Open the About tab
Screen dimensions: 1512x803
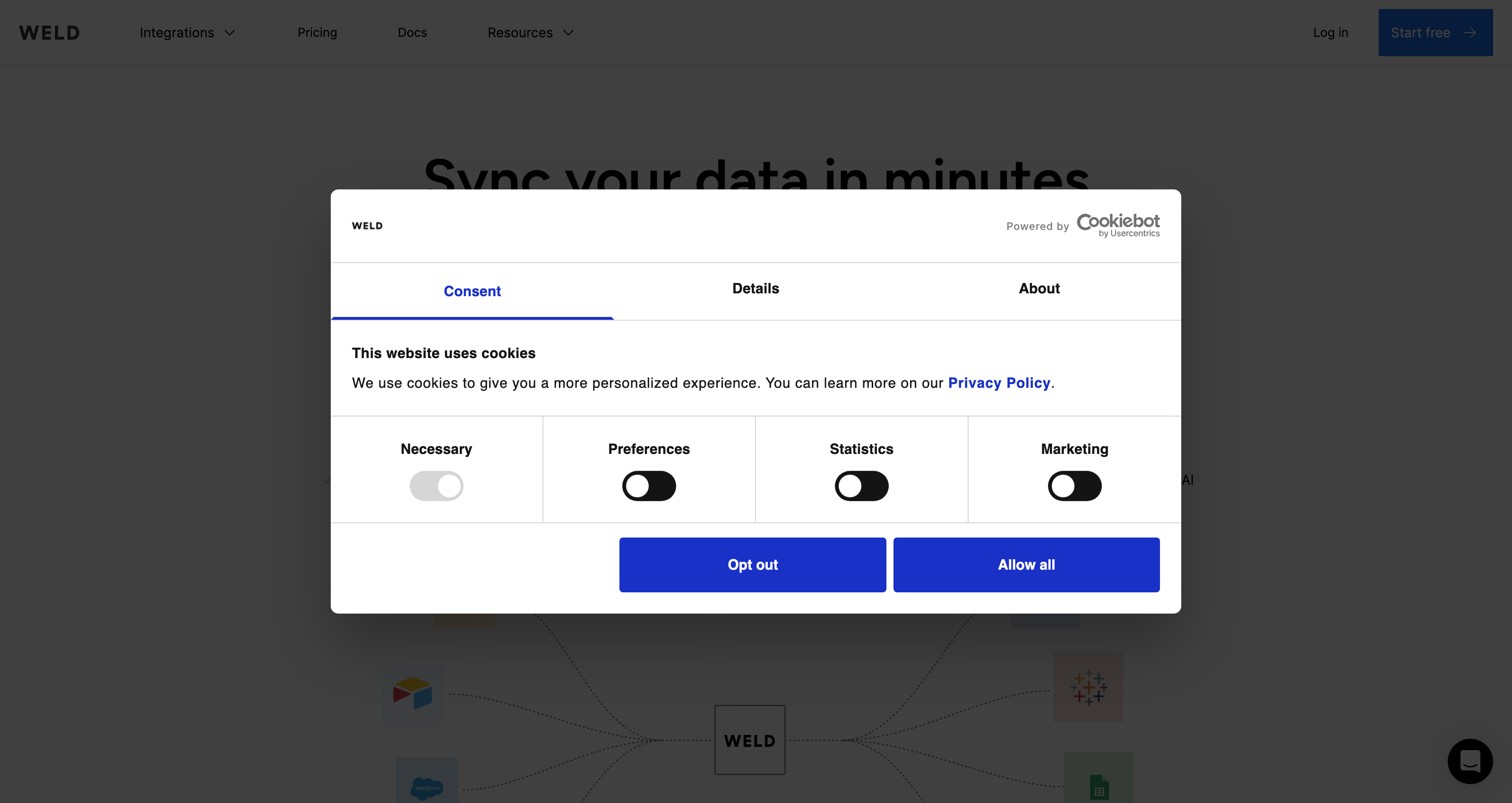click(x=1039, y=289)
